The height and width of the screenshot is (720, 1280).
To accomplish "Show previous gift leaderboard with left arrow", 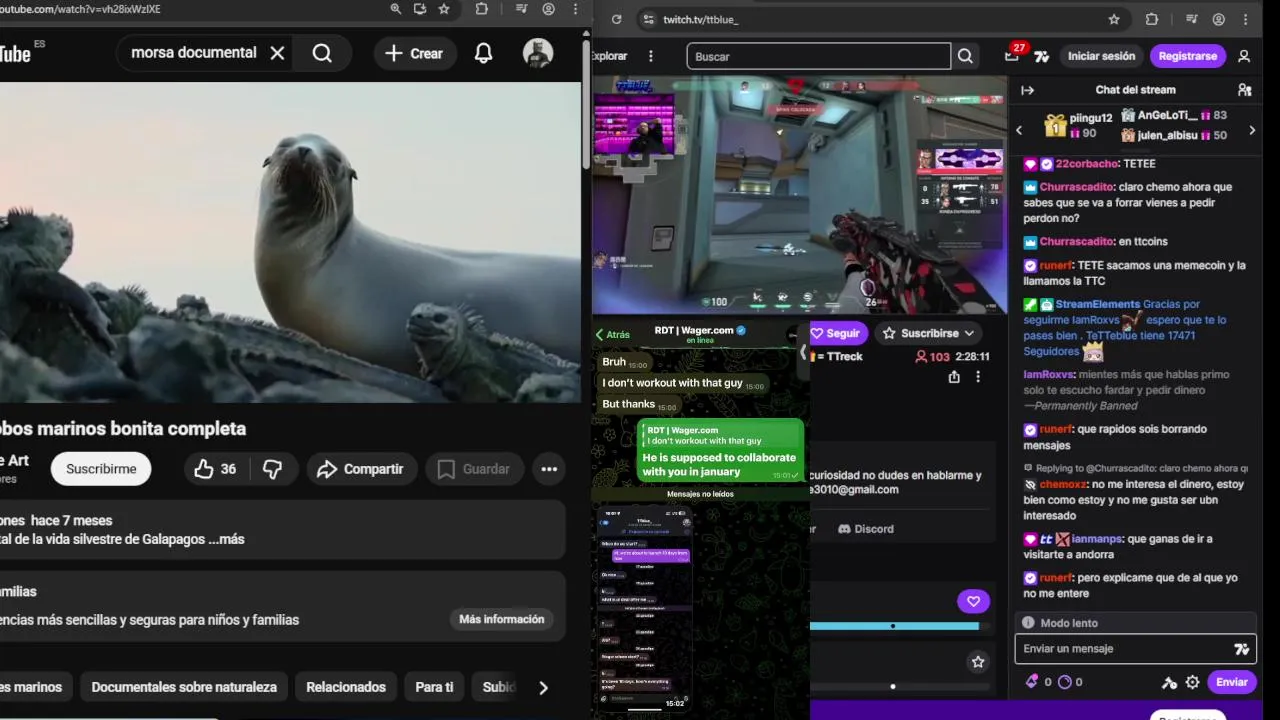I will (x=1019, y=130).
